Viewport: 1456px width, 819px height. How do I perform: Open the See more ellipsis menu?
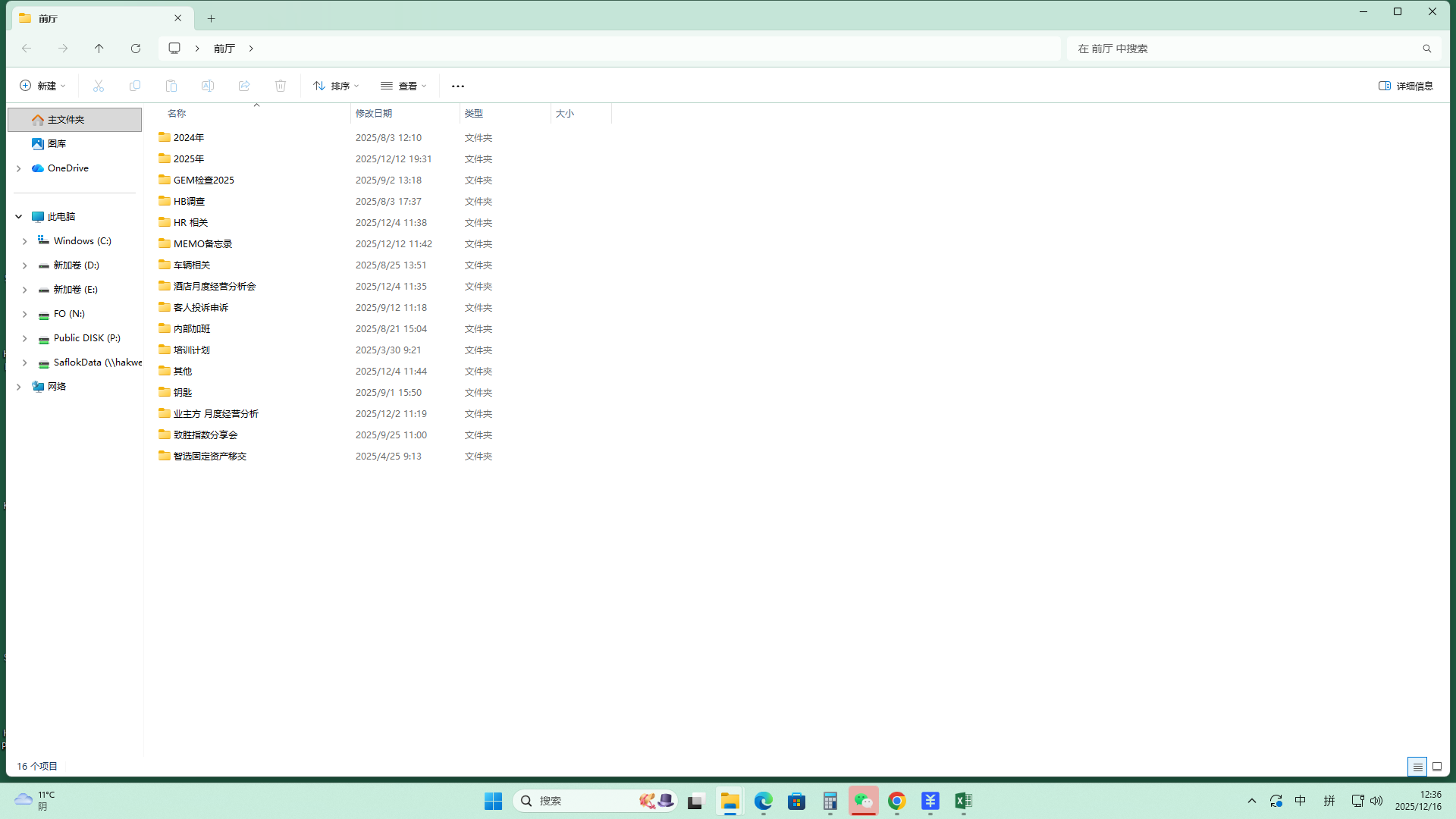(458, 86)
